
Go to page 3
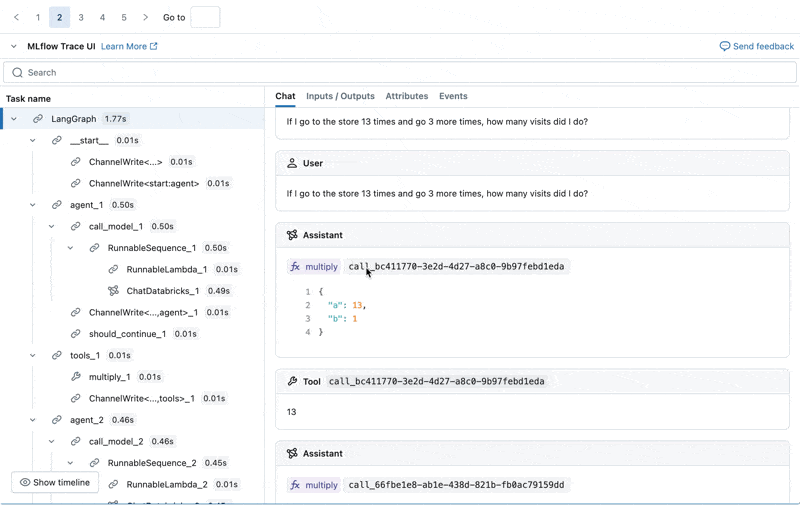pos(81,17)
